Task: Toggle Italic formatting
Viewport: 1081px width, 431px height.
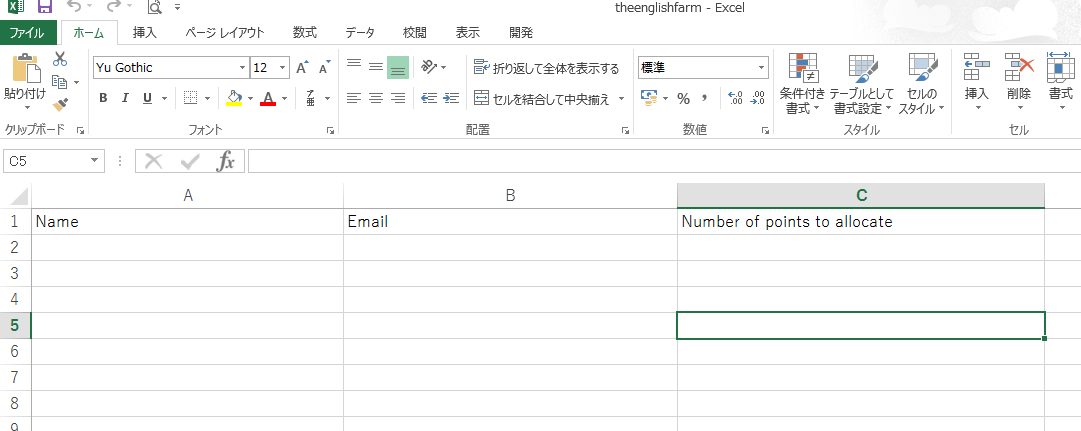Action: [125, 98]
